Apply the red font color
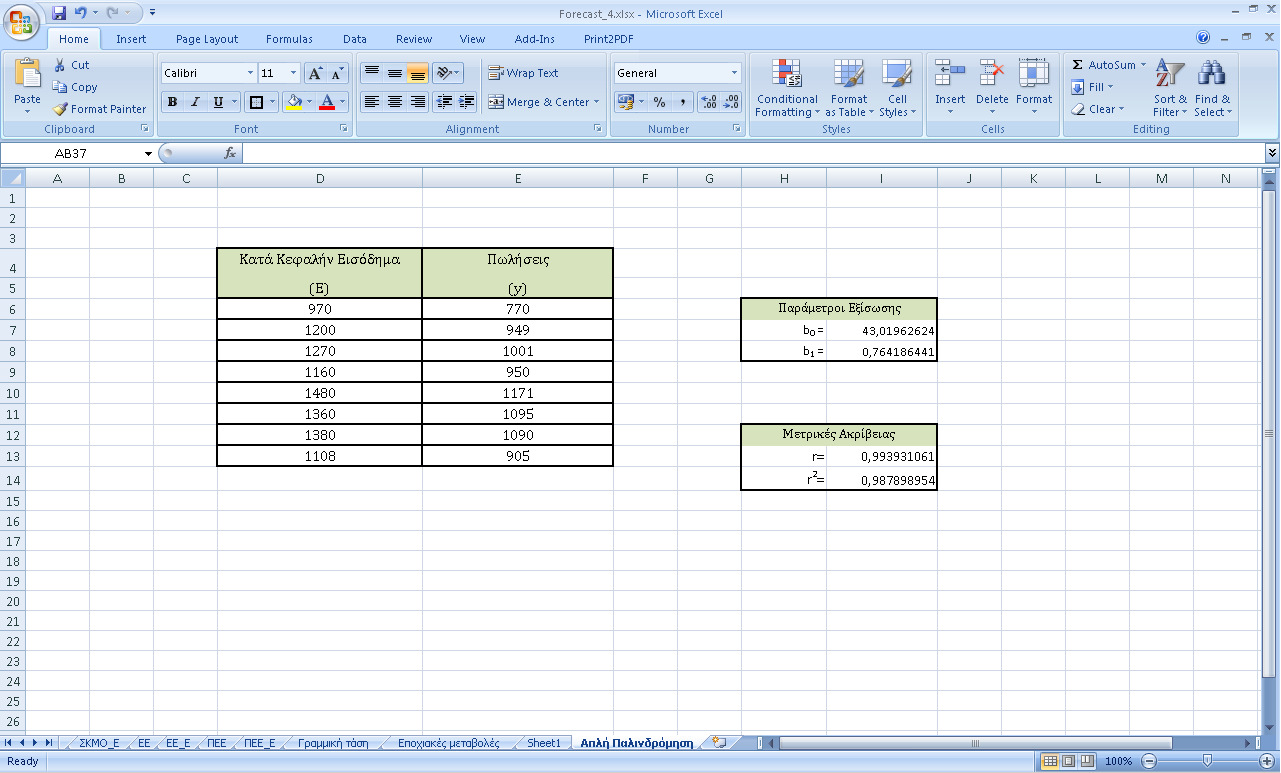Viewport: 1281px width, 773px height. click(x=327, y=102)
